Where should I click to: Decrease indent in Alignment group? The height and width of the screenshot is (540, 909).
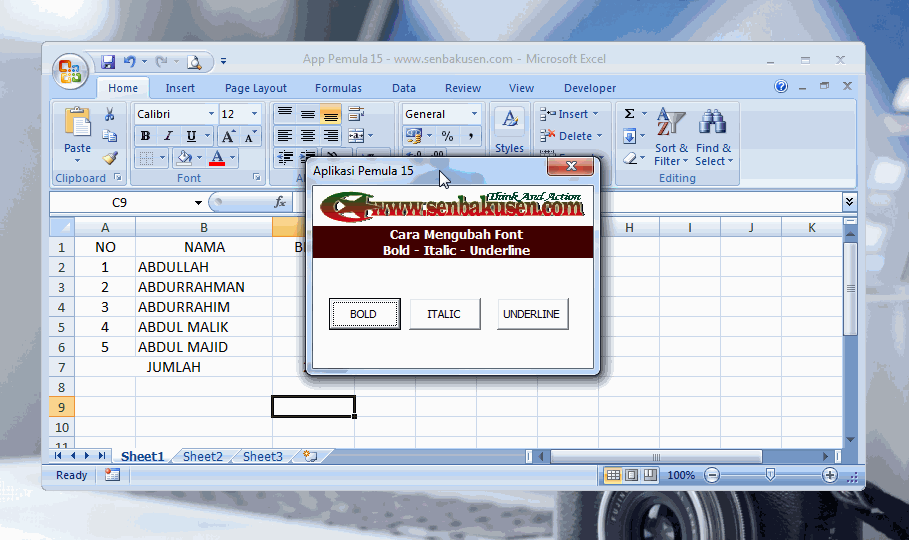click(285, 157)
